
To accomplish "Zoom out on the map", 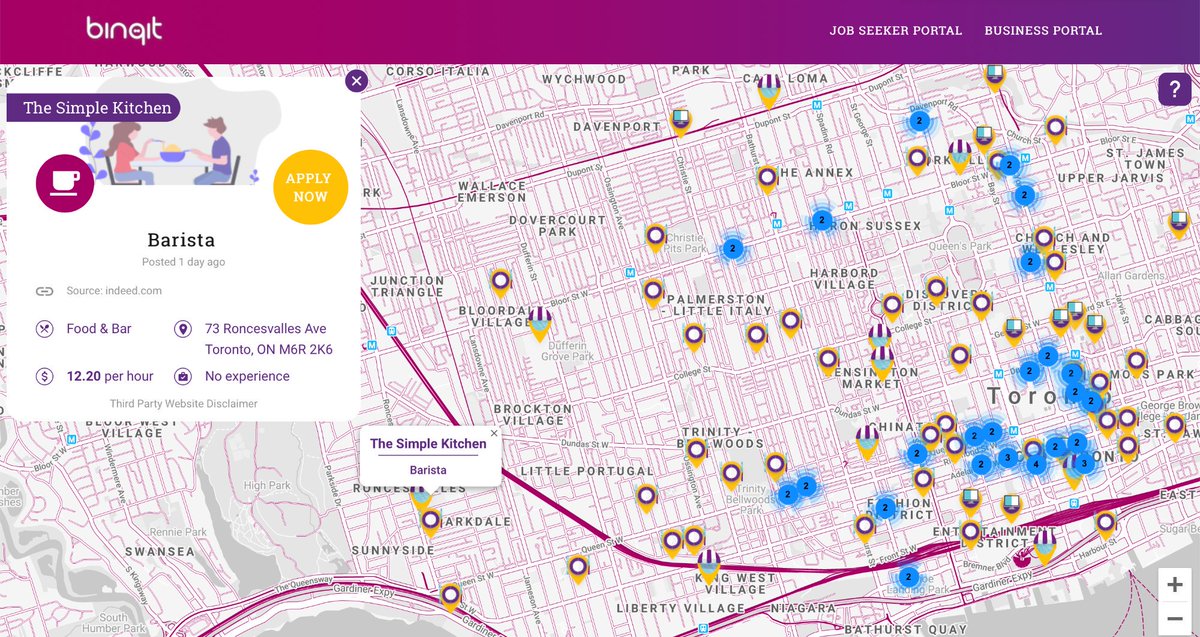I will pyautogui.click(x=1174, y=619).
